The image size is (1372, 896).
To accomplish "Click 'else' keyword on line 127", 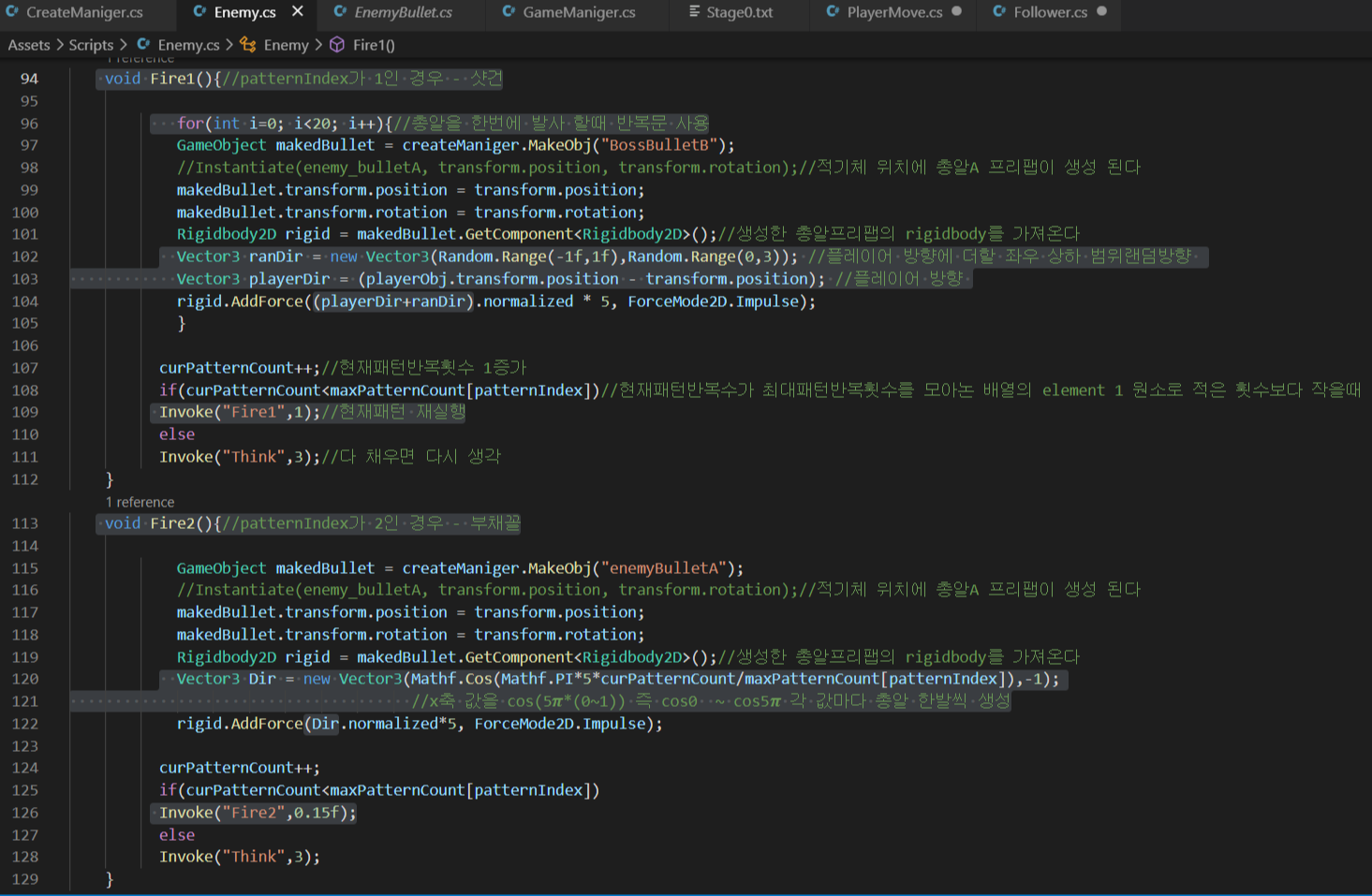I will pos(177,835).
